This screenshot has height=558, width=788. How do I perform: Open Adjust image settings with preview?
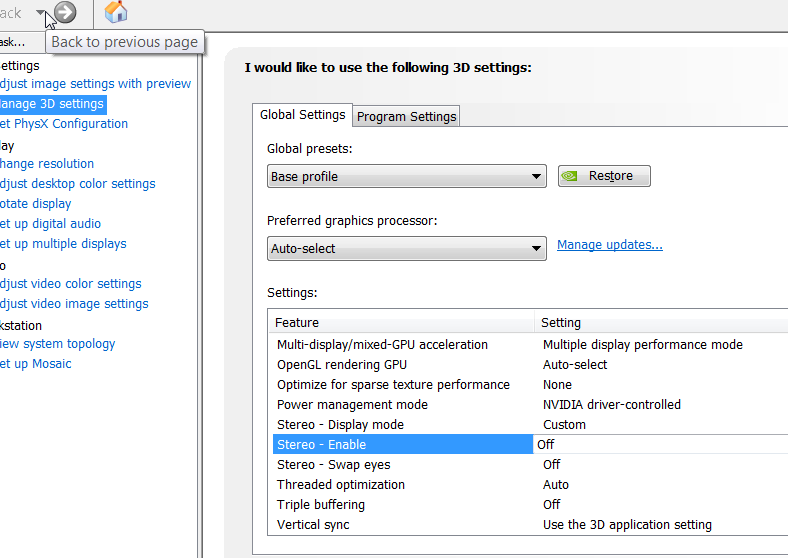click(95, 83)
